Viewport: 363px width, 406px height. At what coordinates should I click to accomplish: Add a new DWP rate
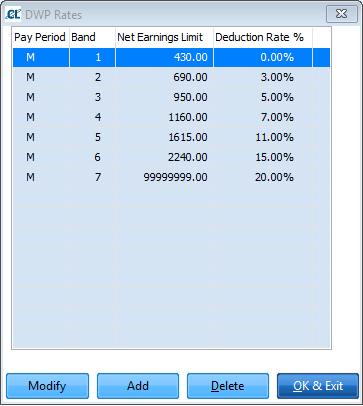coord(138,386)
